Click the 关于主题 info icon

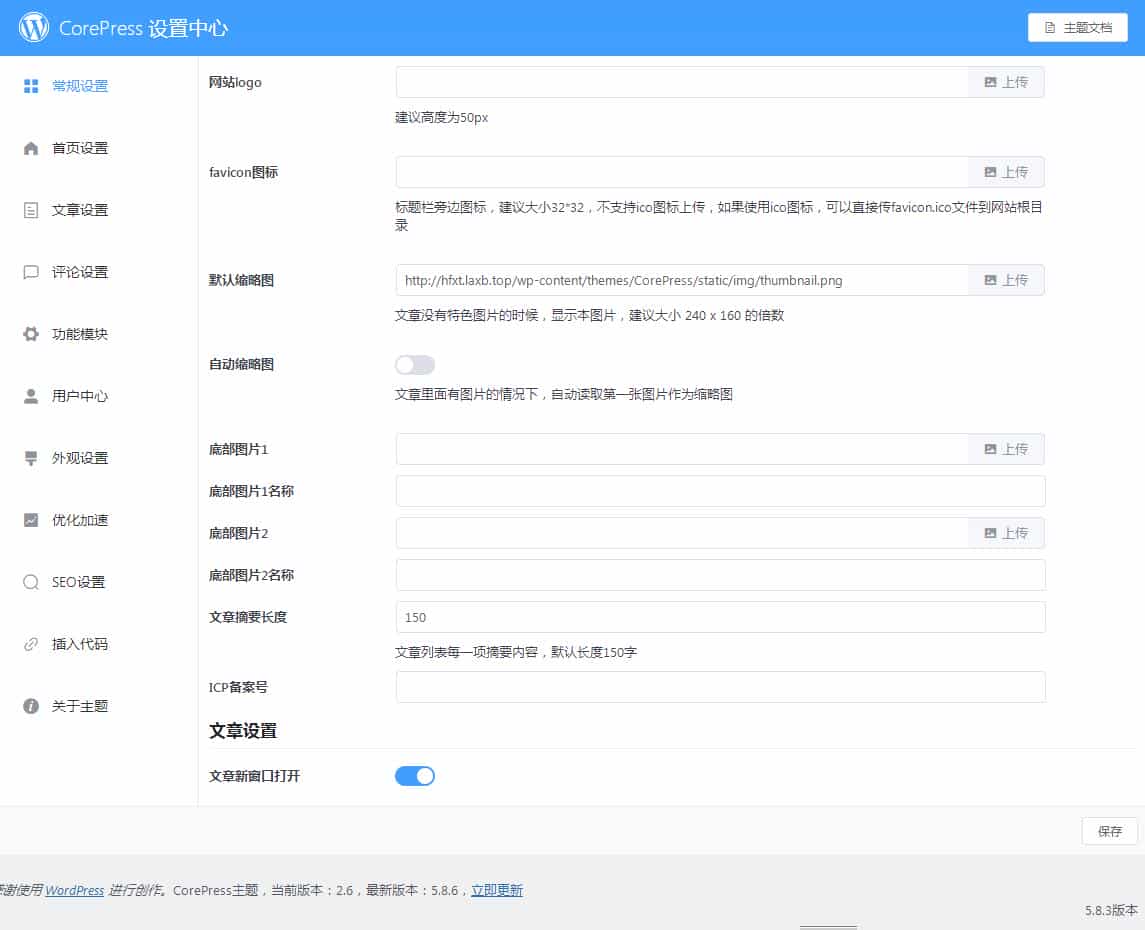tap(31, 707)
